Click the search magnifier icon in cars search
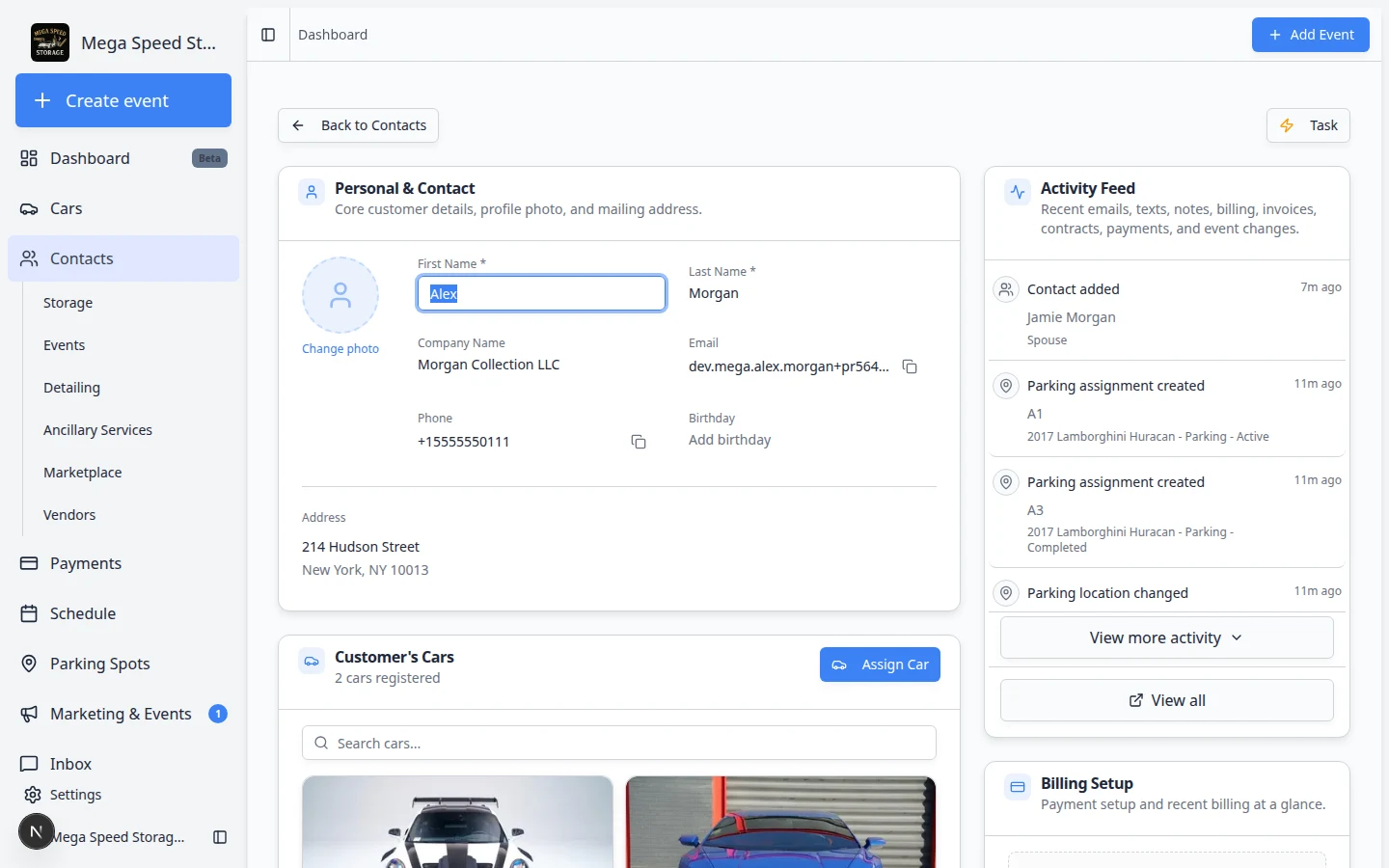1389x868 pixels. [x=321, y=743]
